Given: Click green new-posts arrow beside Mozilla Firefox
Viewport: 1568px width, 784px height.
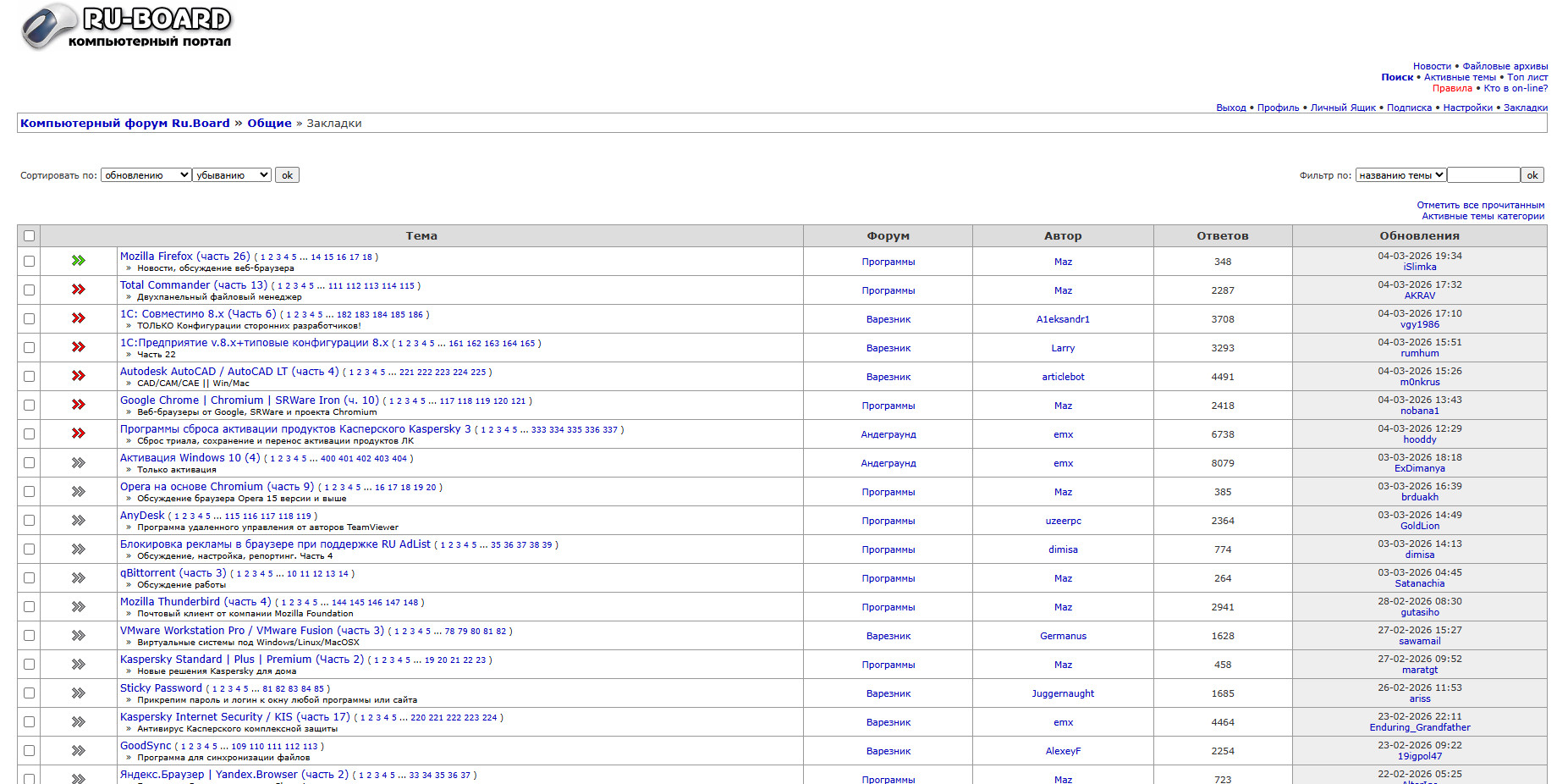Looking at the screenshot, I should (x=79, y=261).
